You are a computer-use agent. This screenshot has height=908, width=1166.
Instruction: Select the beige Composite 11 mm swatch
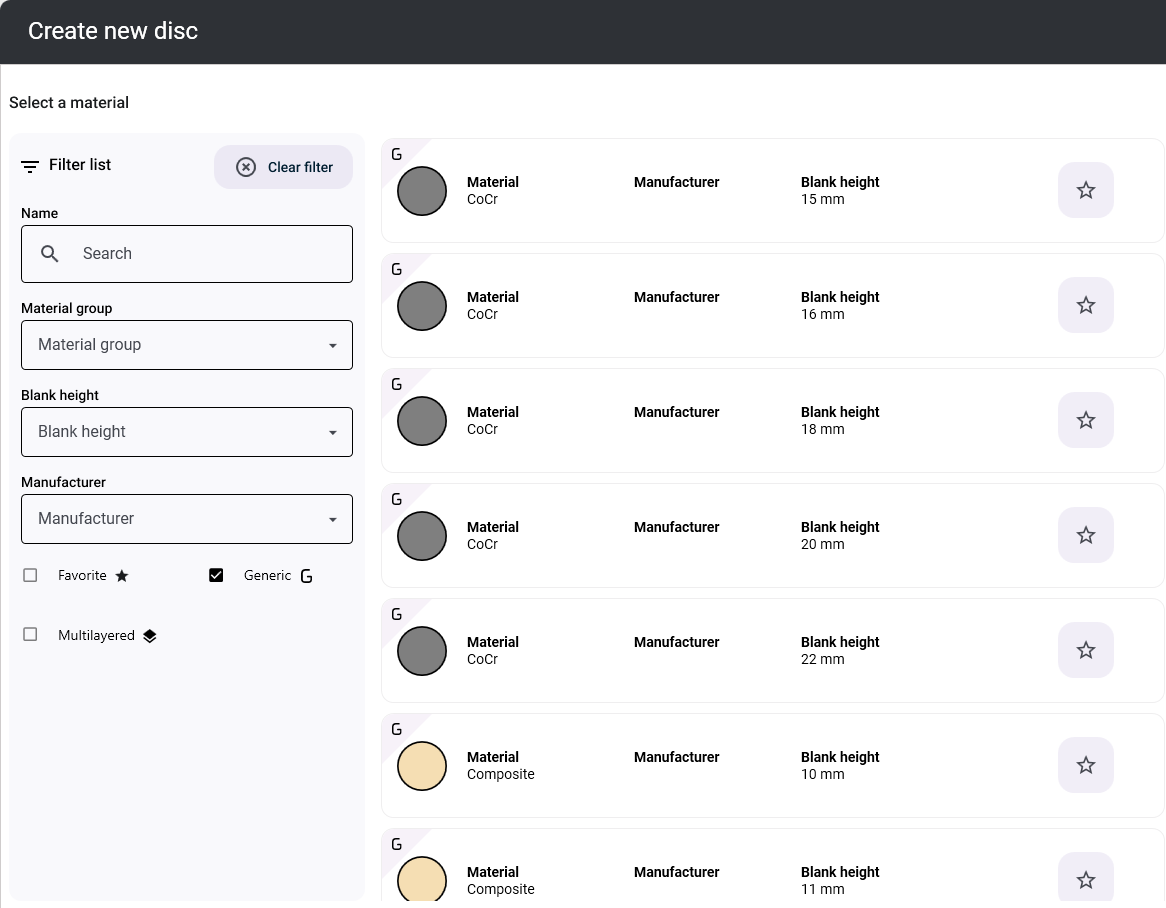tap(422, 879)
